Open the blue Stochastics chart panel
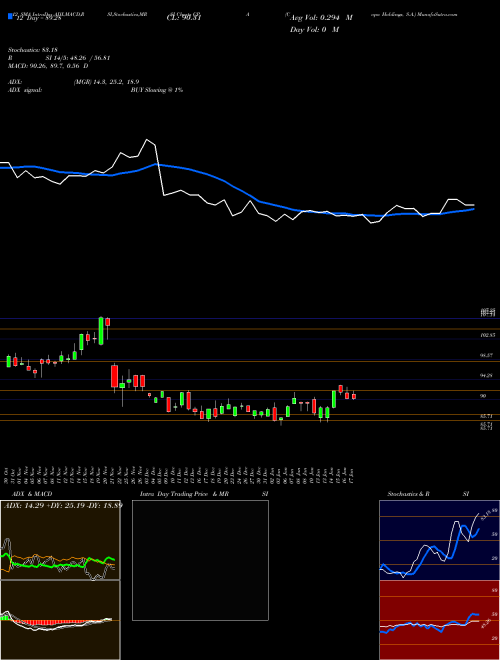 439,540
